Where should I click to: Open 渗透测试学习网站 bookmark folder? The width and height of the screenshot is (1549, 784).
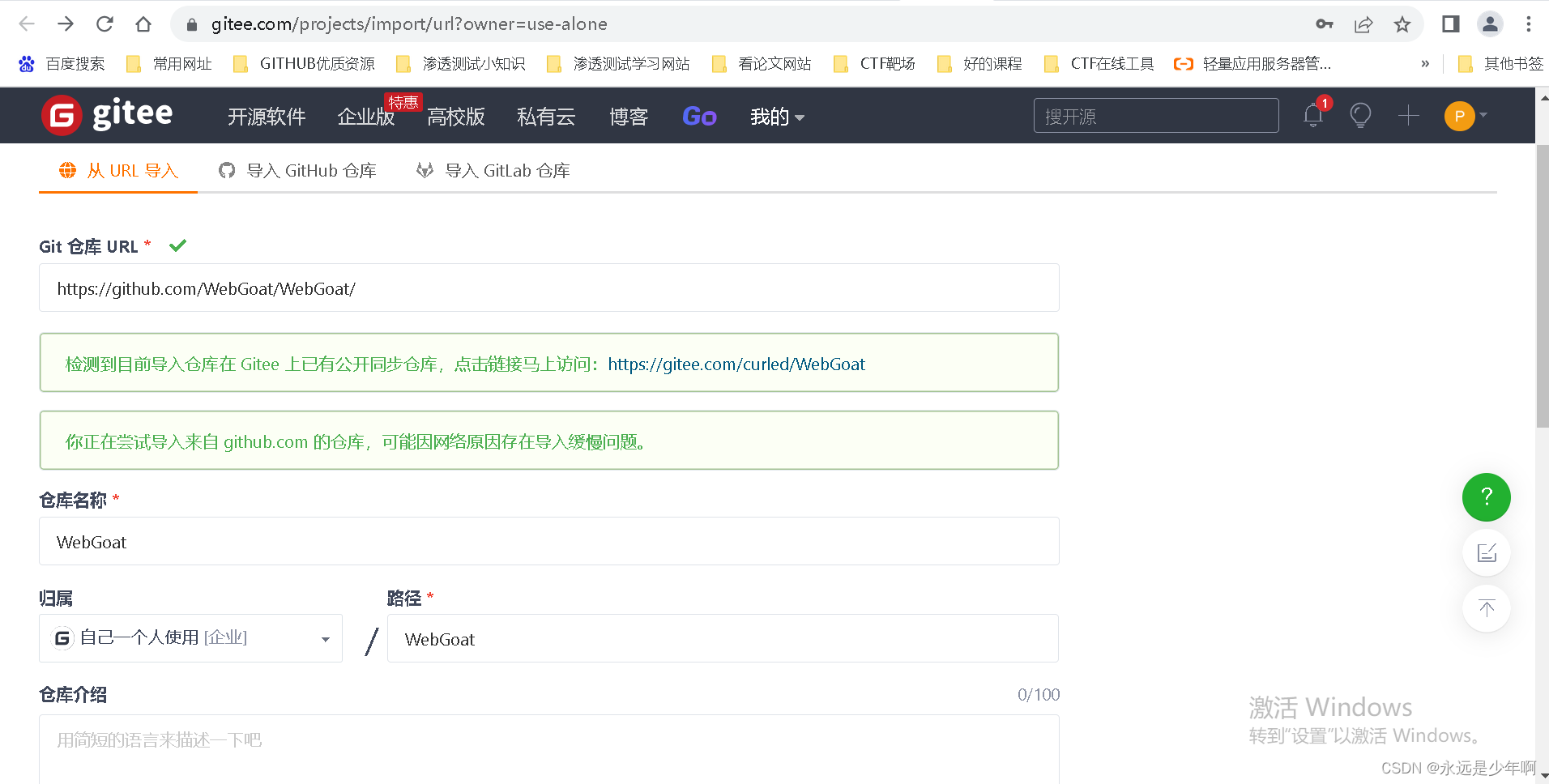point(618,64)
